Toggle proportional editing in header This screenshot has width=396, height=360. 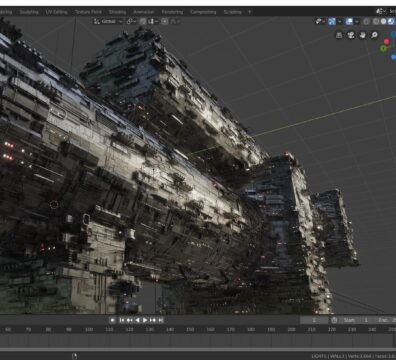(x=165, y=21)
